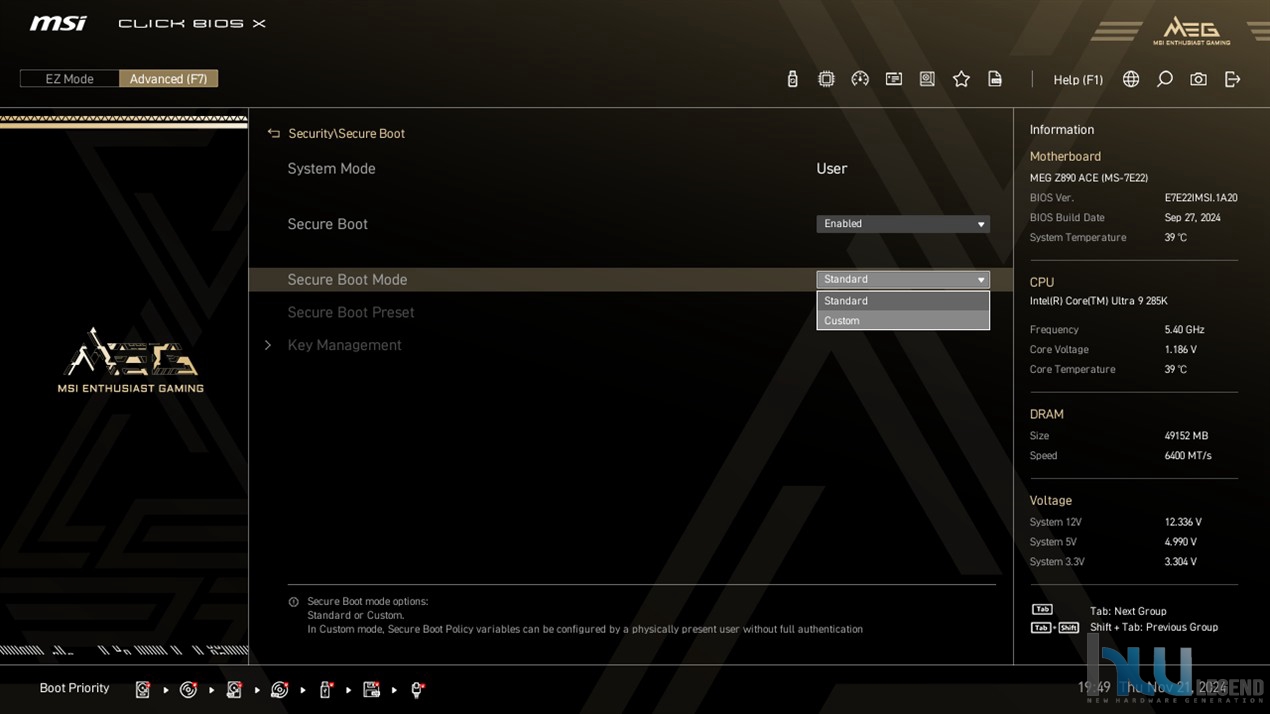This screenshot has height=714, width=1270.
Task: Click the log document file icon
Action: (995, 79)
